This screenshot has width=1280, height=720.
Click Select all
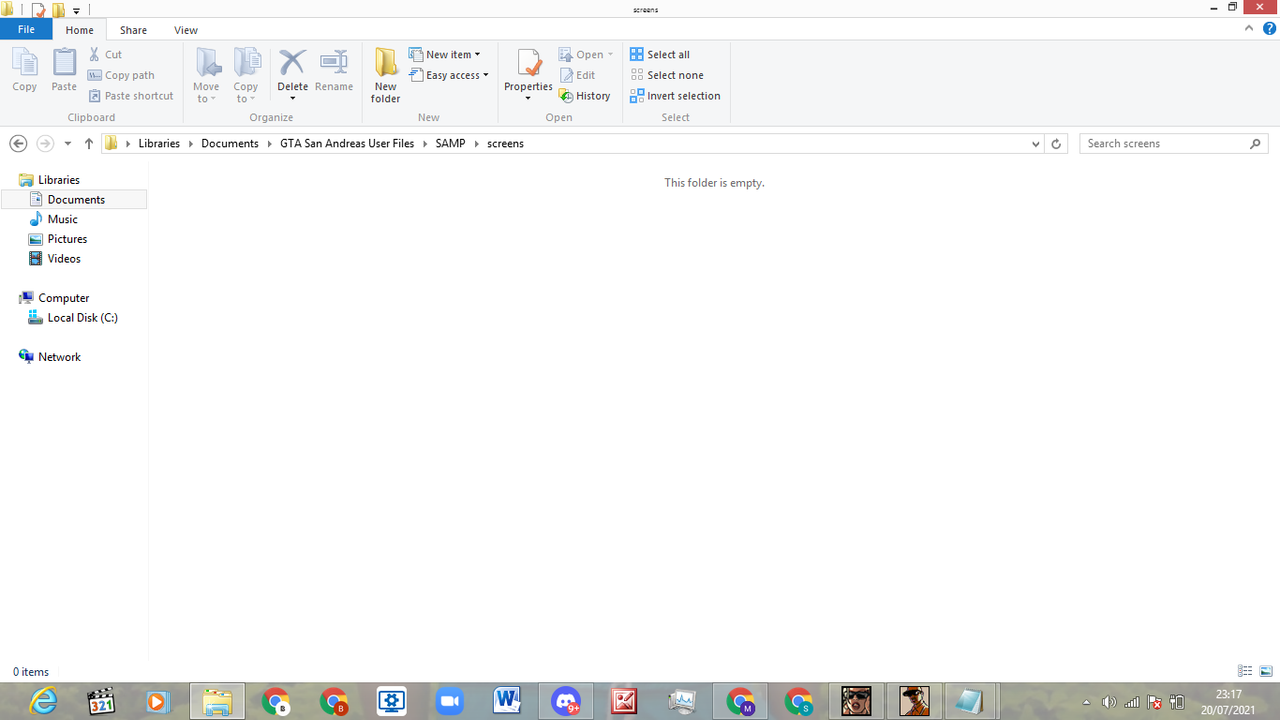[x=660, y=55]
